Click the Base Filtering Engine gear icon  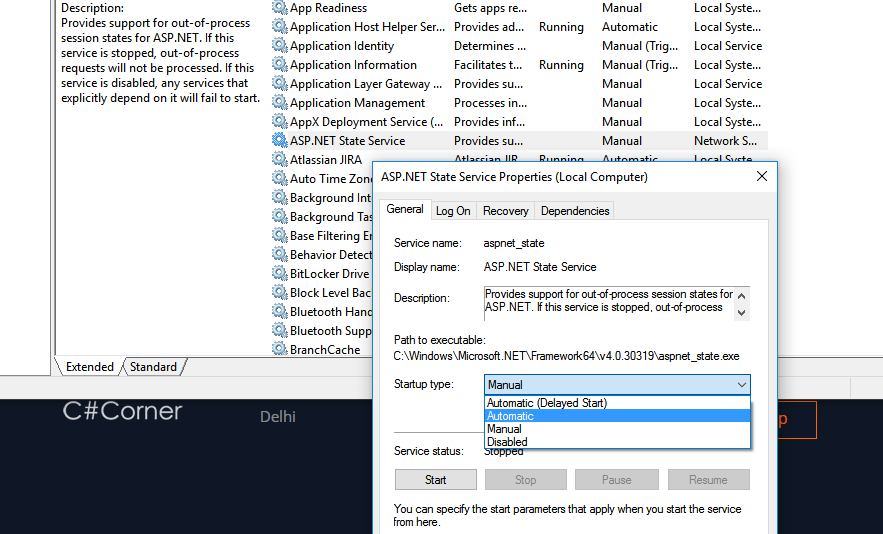pos(279,235)
